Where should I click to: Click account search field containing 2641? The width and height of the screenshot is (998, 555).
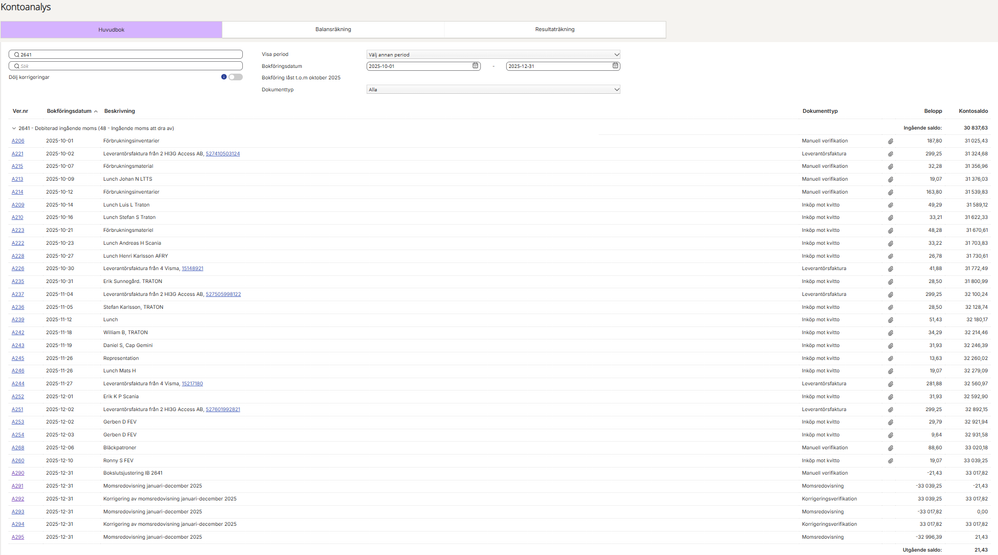[x=125, y=55]
